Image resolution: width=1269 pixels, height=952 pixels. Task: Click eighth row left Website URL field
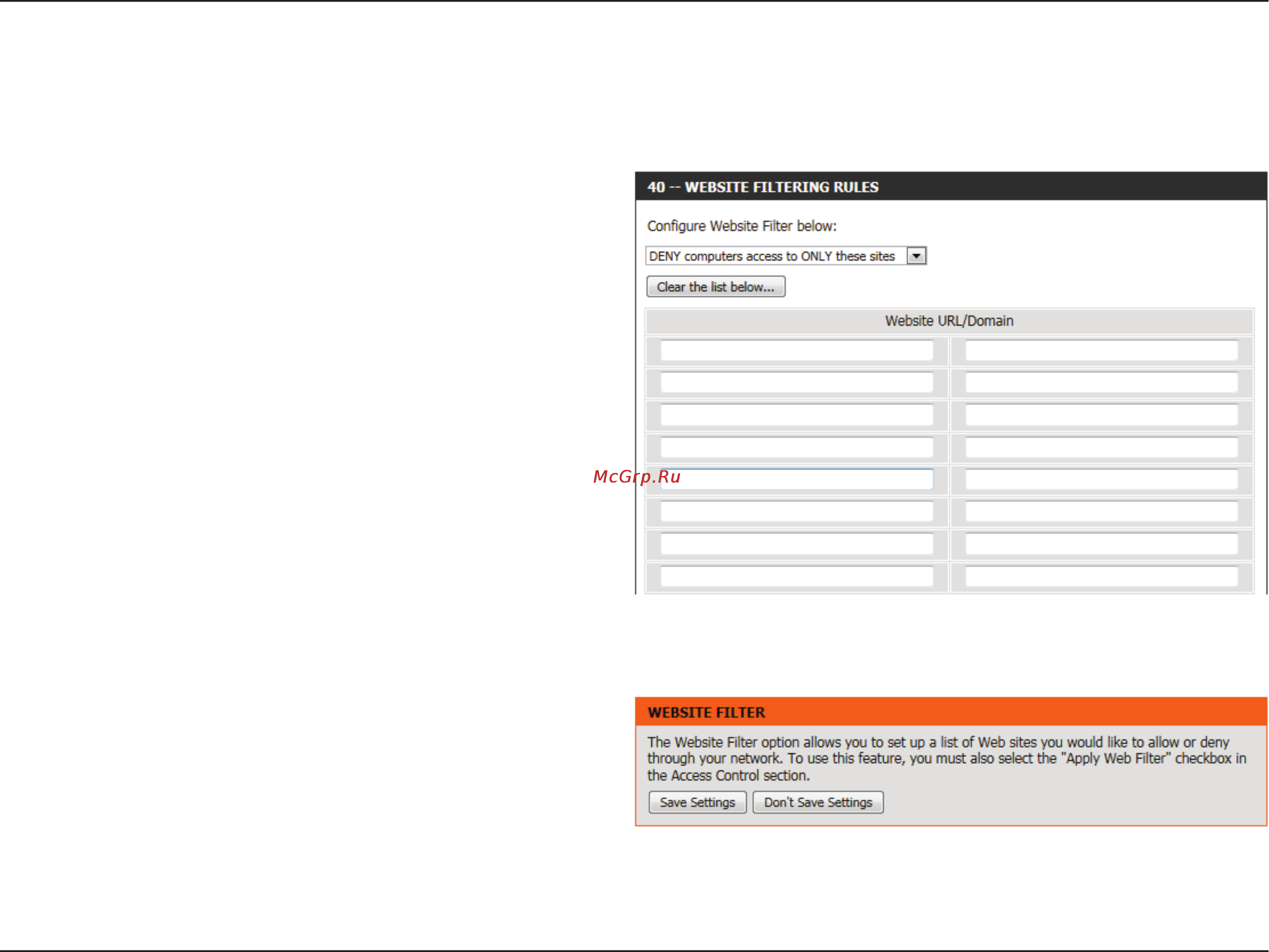796,576
